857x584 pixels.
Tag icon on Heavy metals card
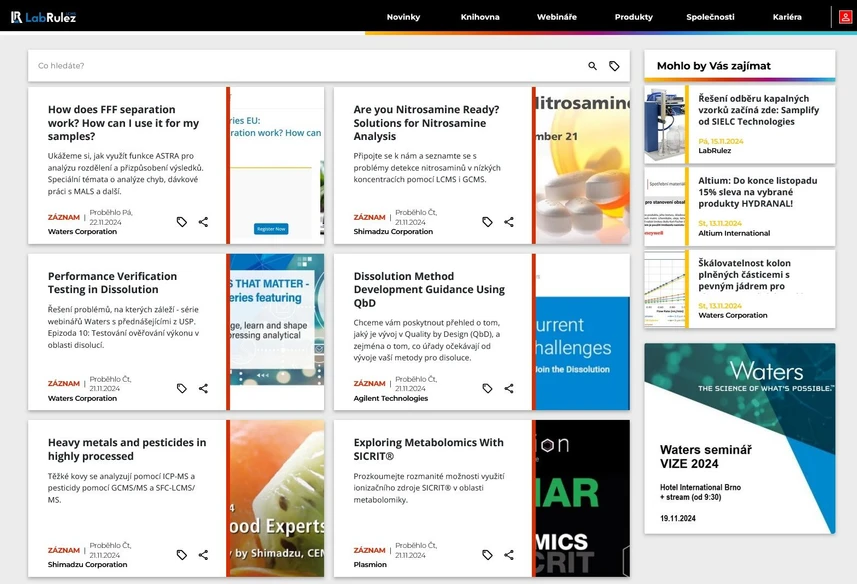click(182, 555)
